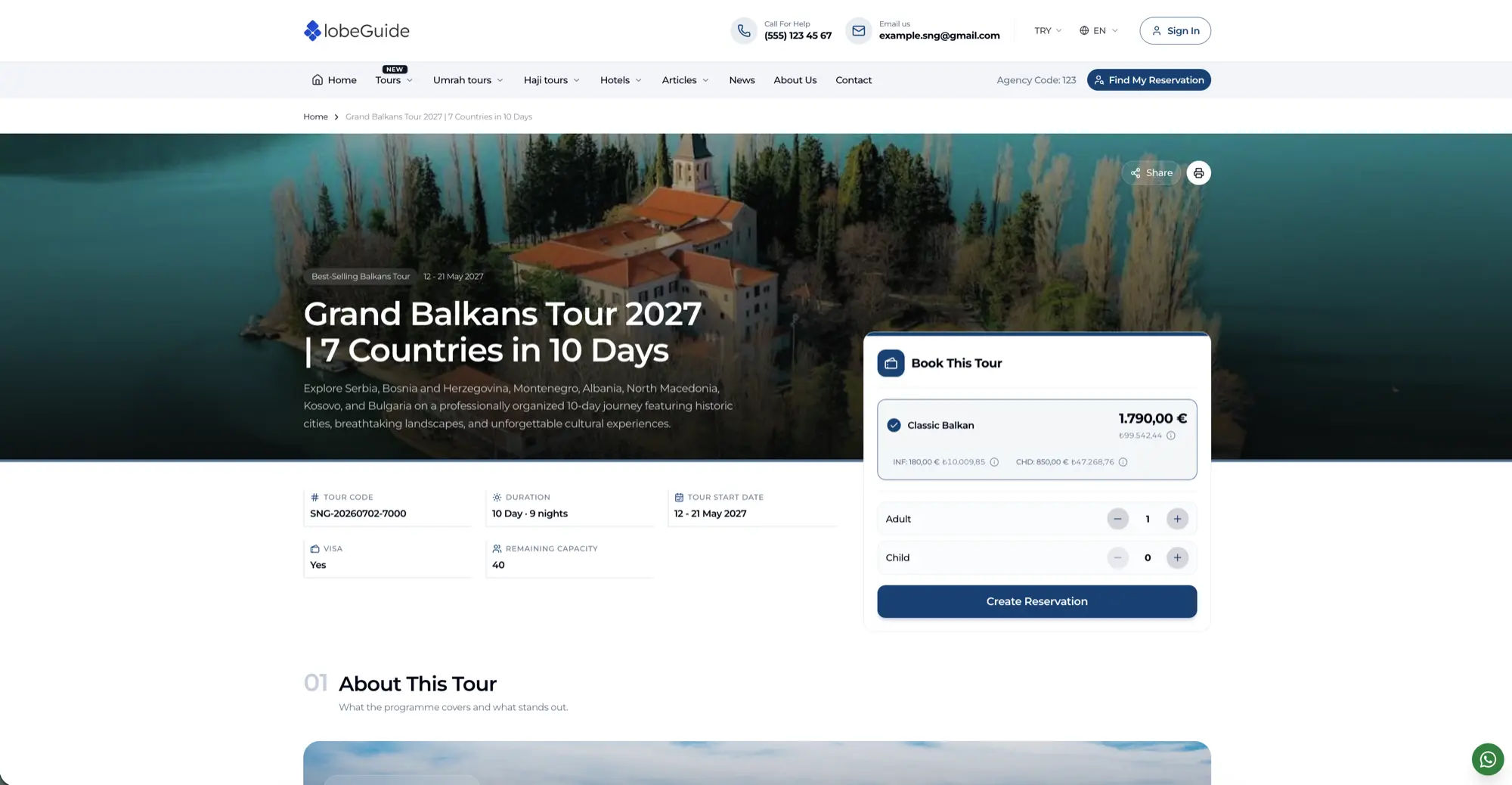The width and height of the screenshot is (1512, 785).
Task: Decrease Adult count with minus button
Action: point(1117,519)
